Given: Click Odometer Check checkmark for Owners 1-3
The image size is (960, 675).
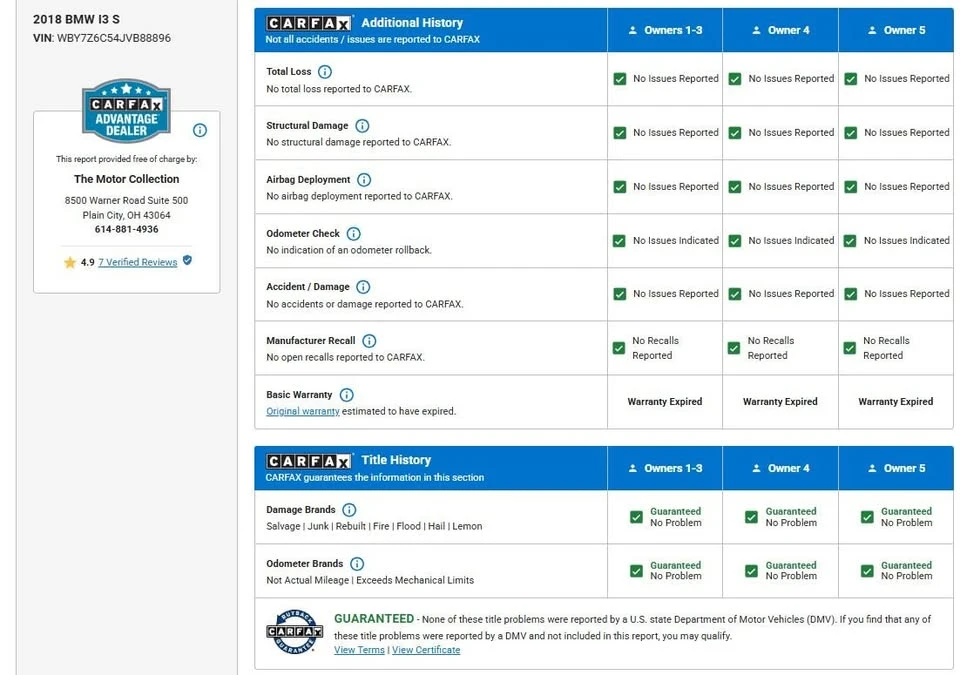Looking at the screenshot, I should tap(619, 241).
